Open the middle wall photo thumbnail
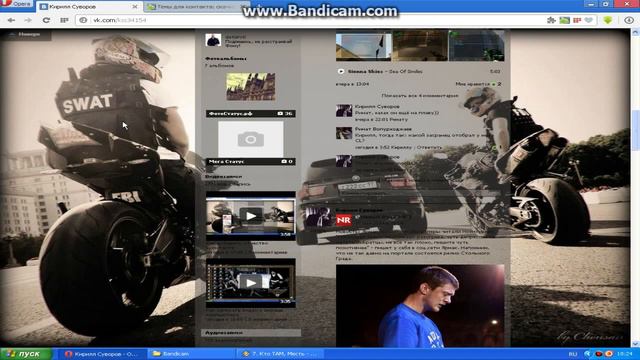 (420, 46)
